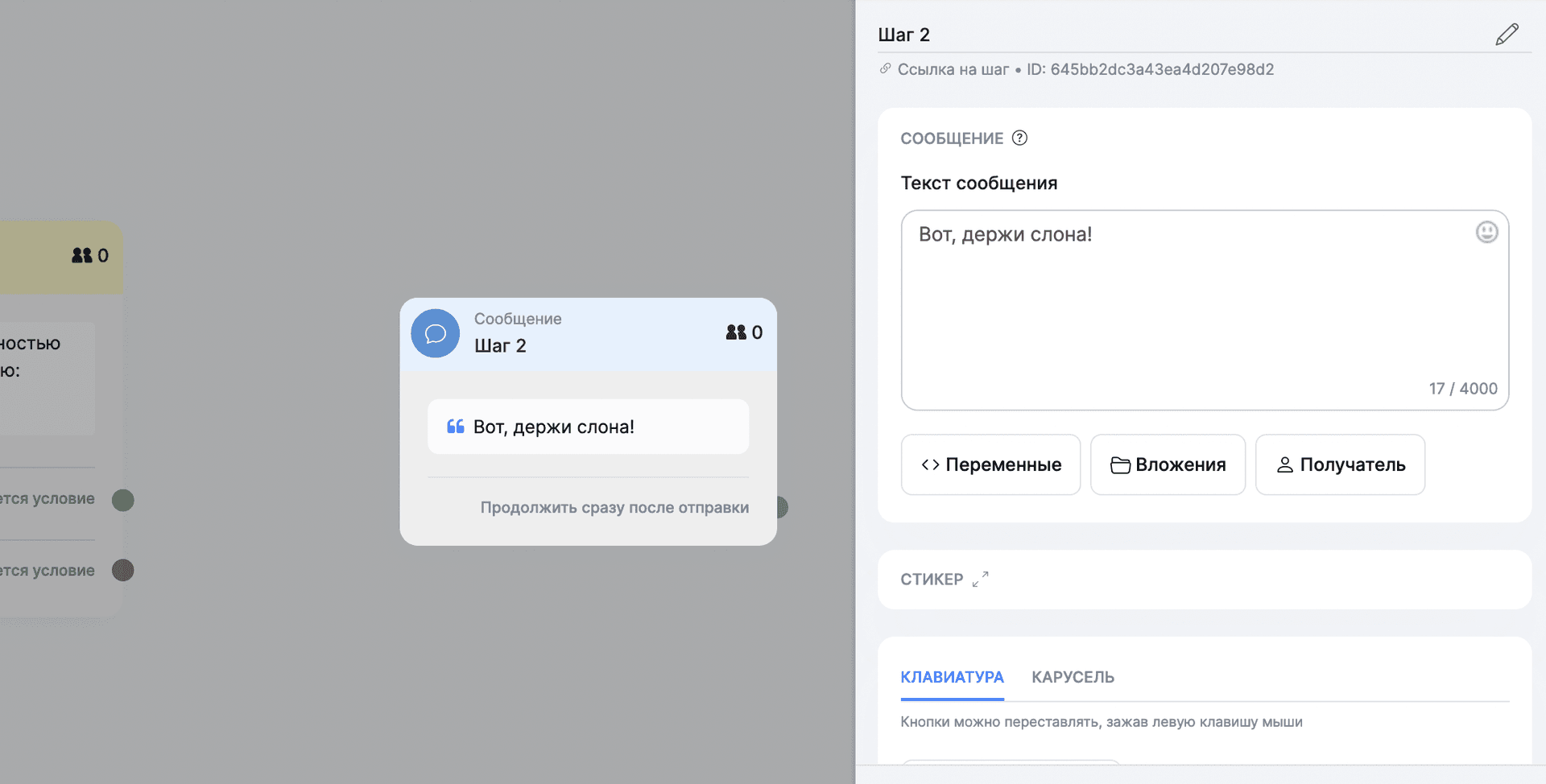Click the Шаг 2 title field in panel
Screen dimensions: 1546x784
click(1127, 35)
